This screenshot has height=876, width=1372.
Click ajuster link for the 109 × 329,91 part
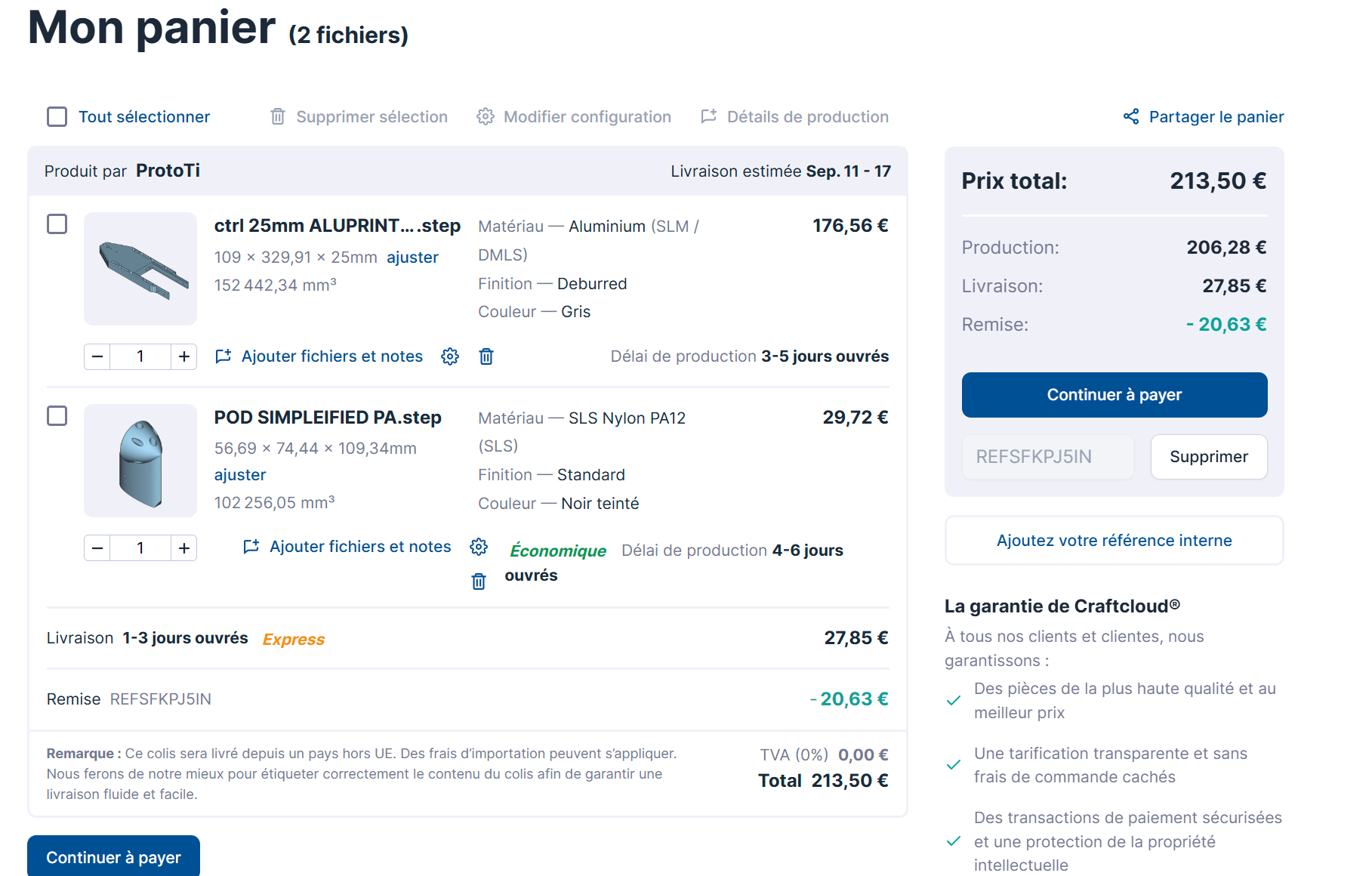412,258
